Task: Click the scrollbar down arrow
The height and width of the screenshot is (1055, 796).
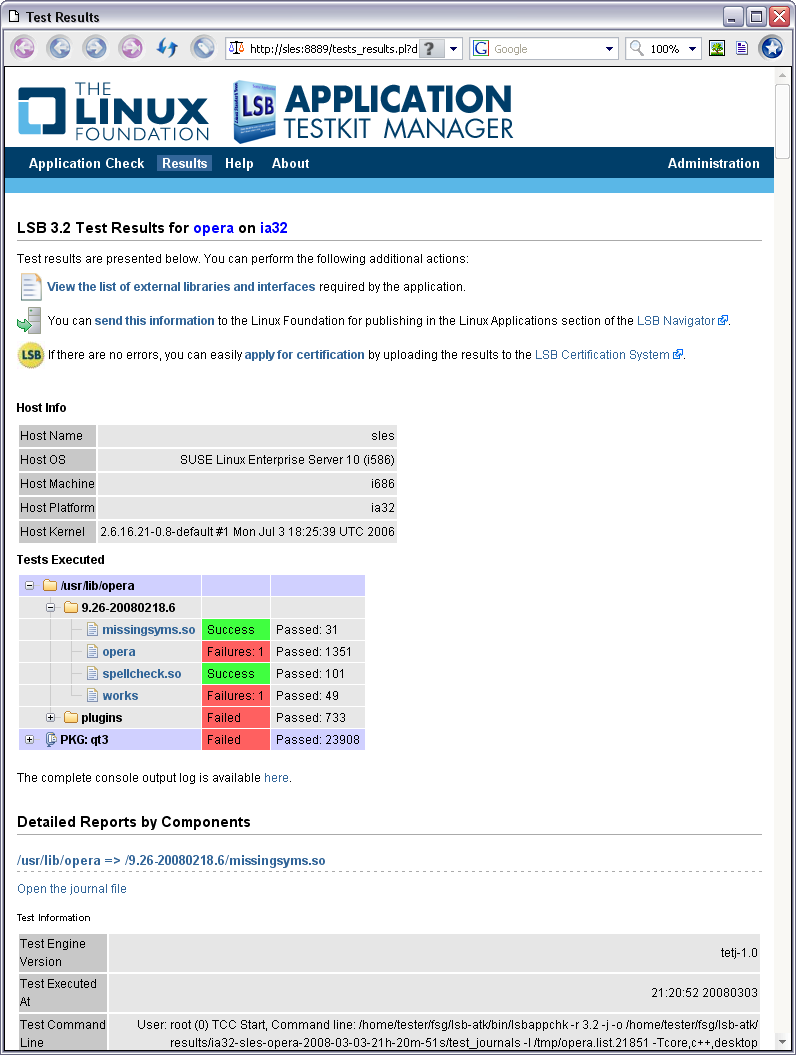Action: [782, 1042]
